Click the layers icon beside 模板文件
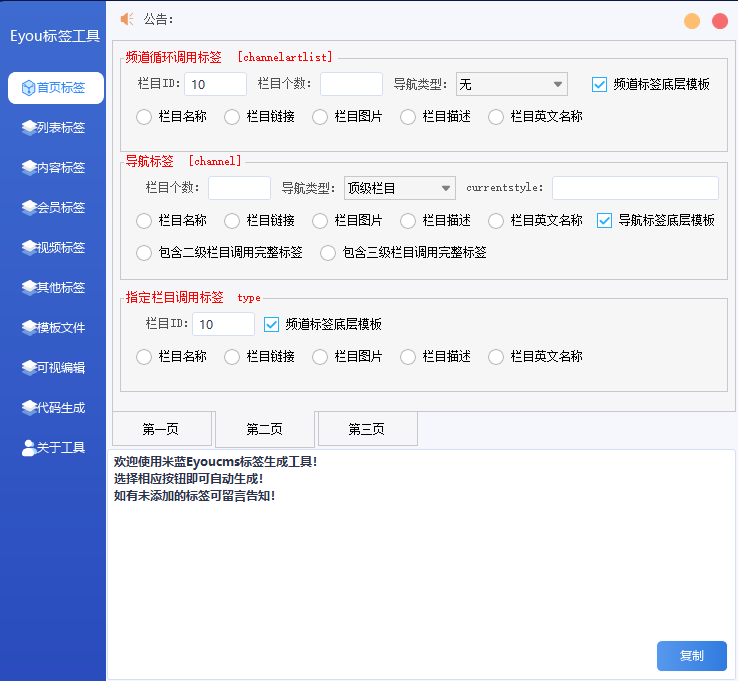The image size is (738, 681). point(29,328)
